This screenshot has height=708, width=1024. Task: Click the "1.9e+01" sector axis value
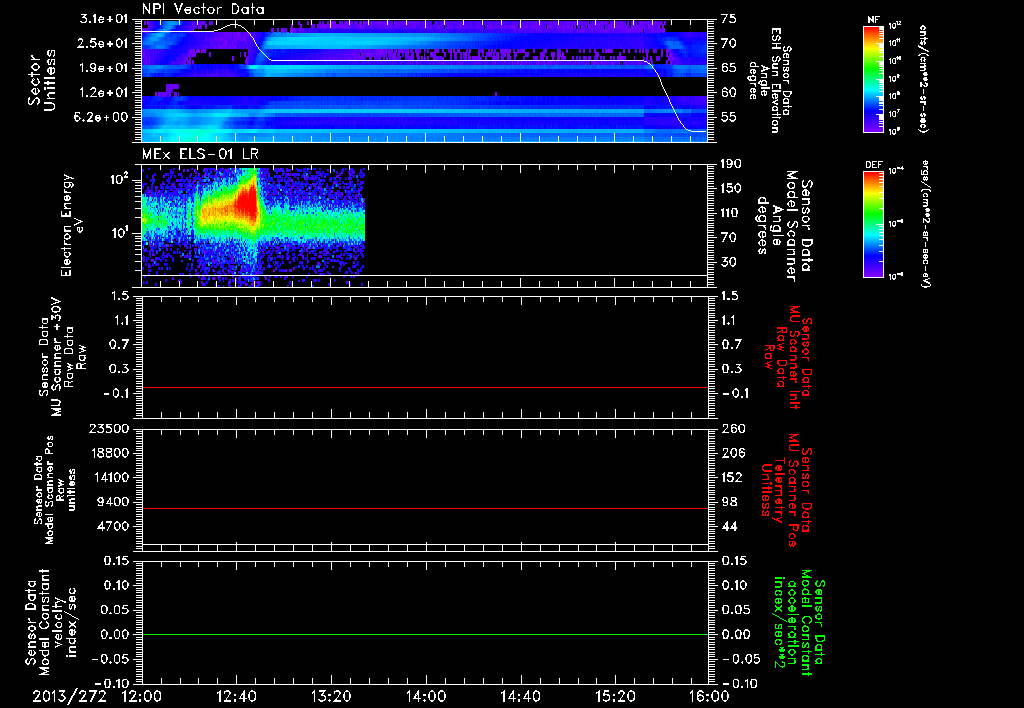(x=103, y=68)
